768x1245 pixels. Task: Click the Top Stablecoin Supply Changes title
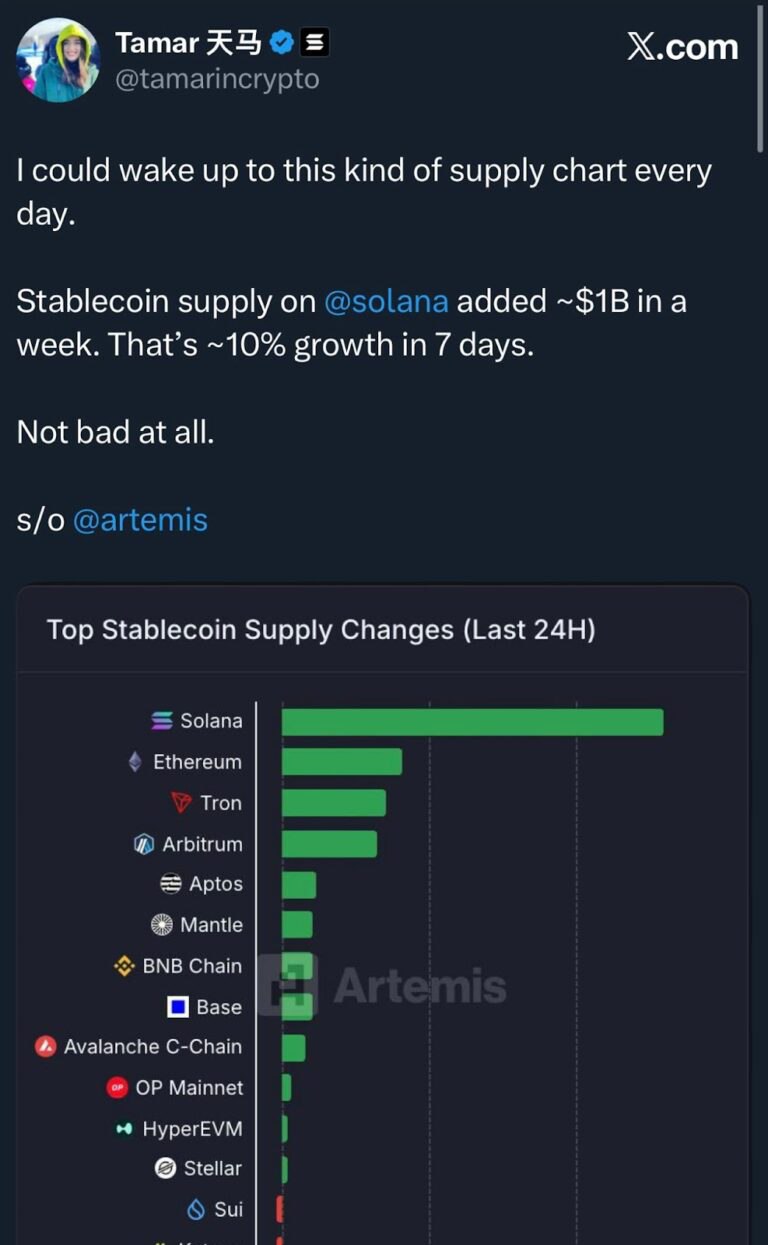tap(321, 630)
